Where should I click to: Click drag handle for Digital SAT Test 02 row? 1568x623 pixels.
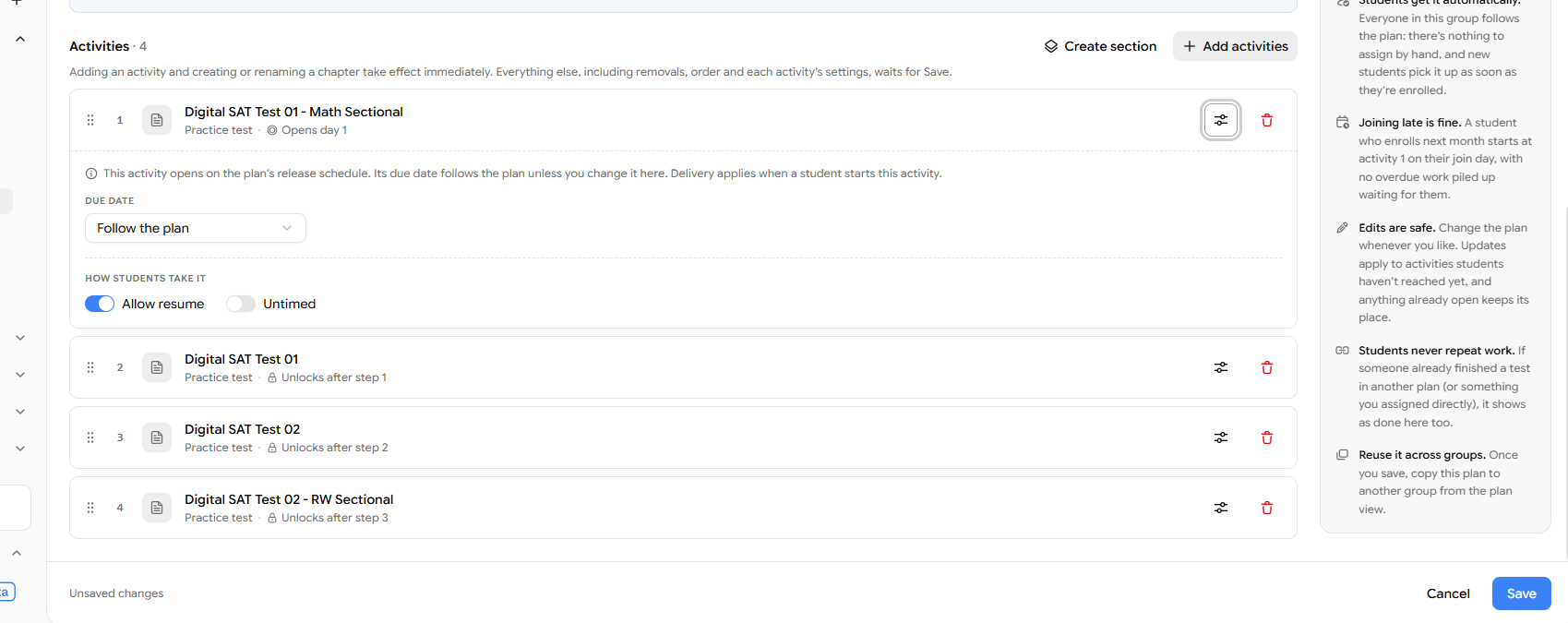[x=90, y=437]
